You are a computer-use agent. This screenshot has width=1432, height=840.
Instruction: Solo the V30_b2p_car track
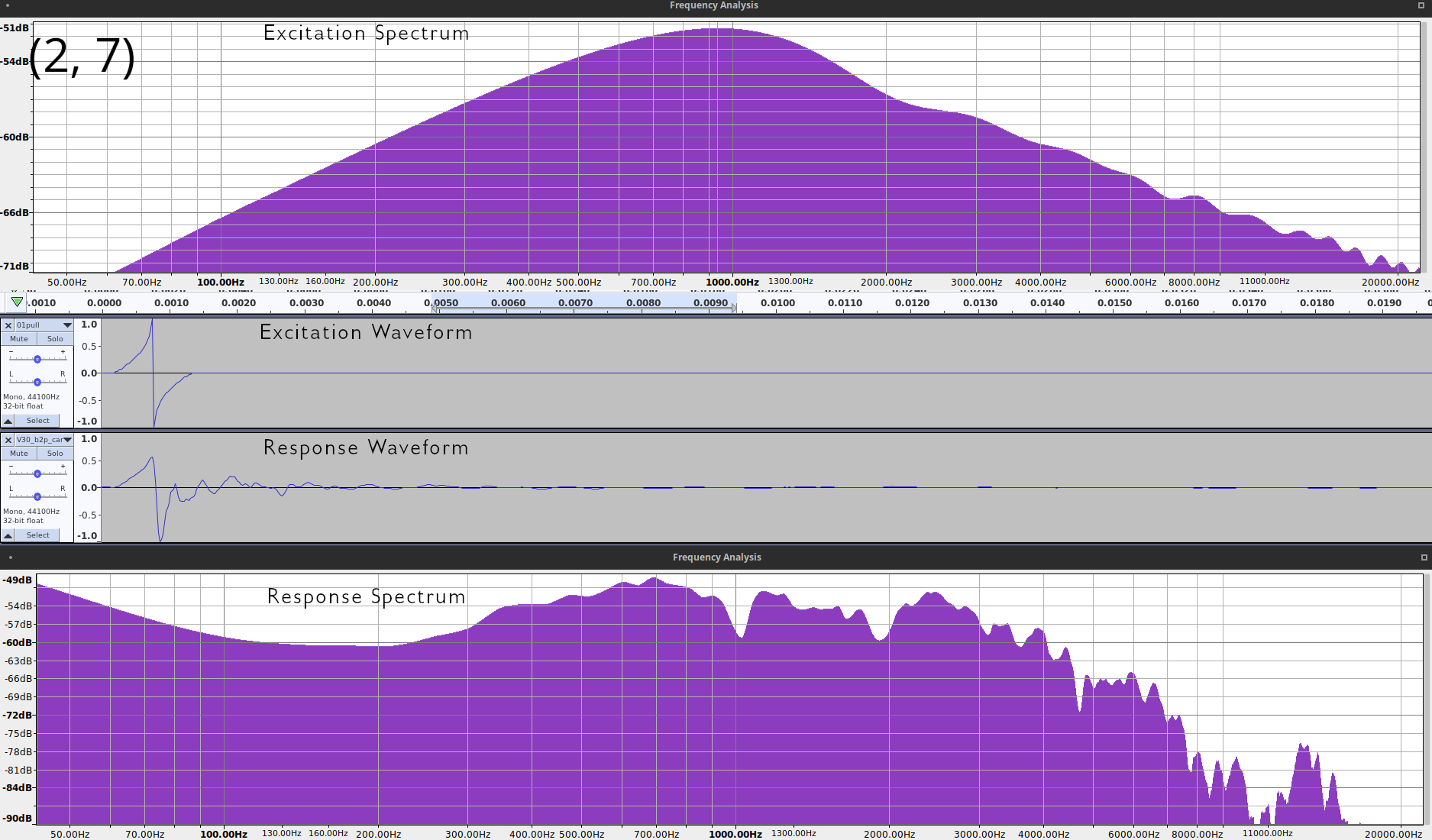55,454
